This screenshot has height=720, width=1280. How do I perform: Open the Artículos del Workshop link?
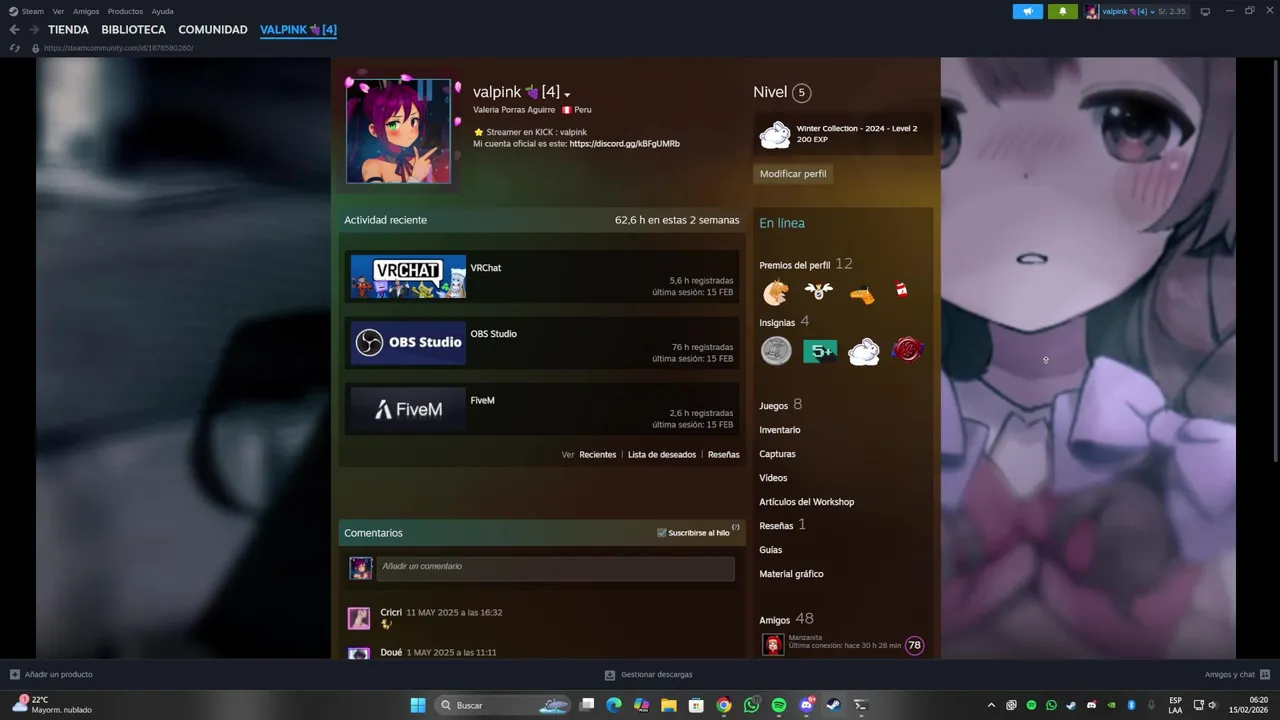coord(806,502)
